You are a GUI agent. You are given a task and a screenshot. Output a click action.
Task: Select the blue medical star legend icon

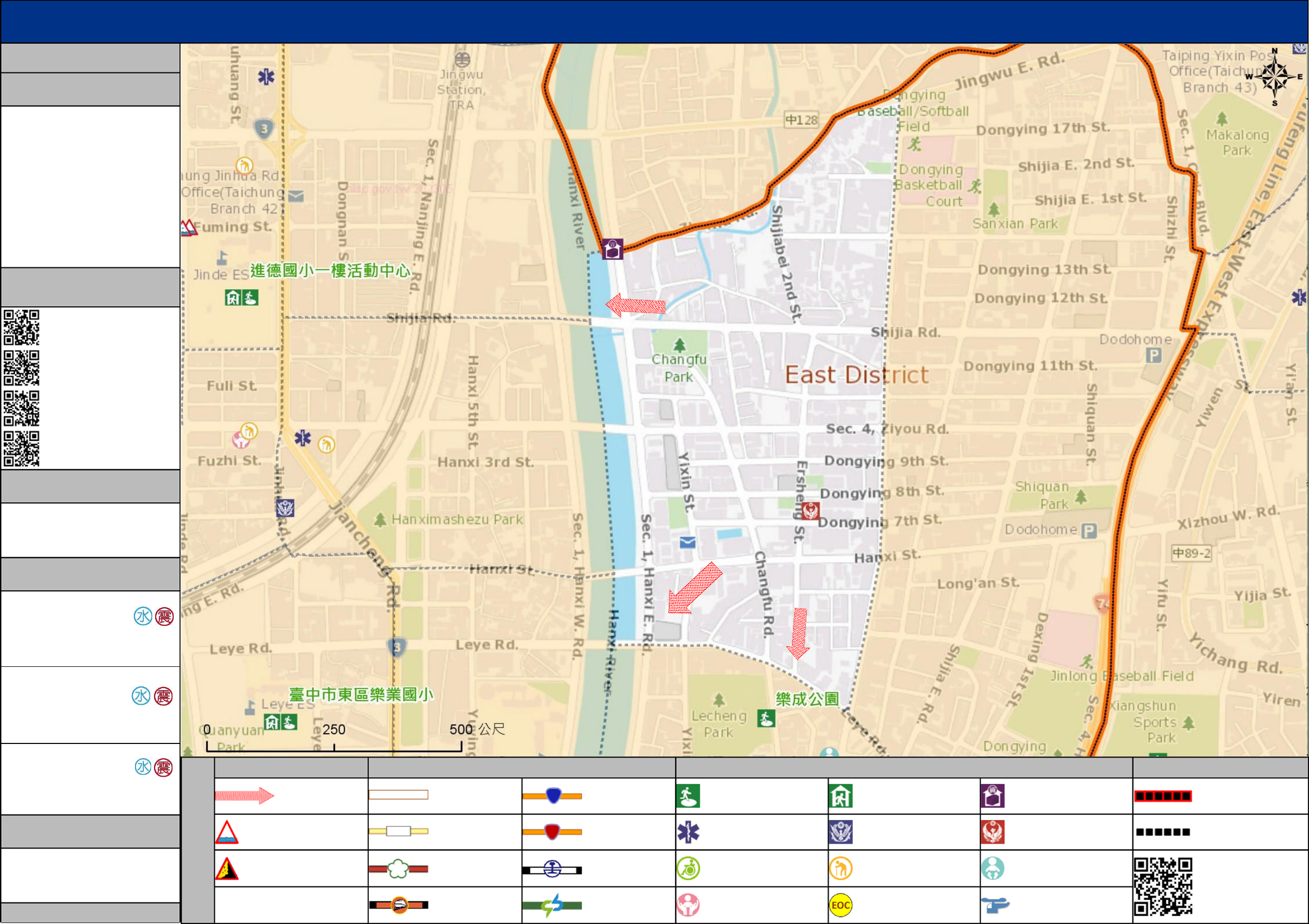point(688,832)
